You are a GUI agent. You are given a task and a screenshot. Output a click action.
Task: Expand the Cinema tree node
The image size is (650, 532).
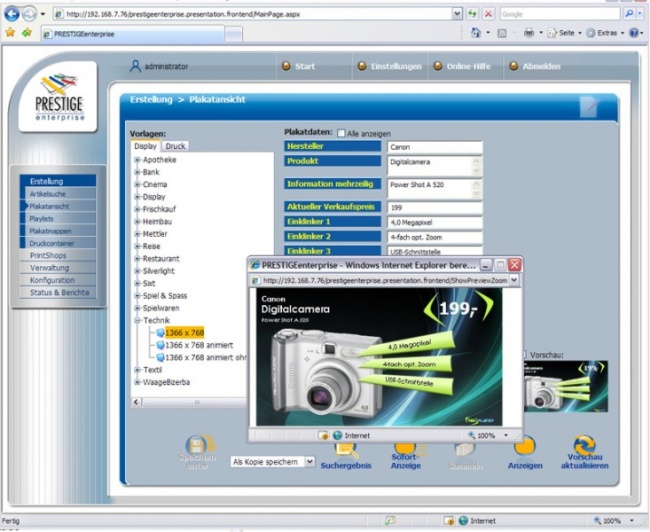(137, 184)
